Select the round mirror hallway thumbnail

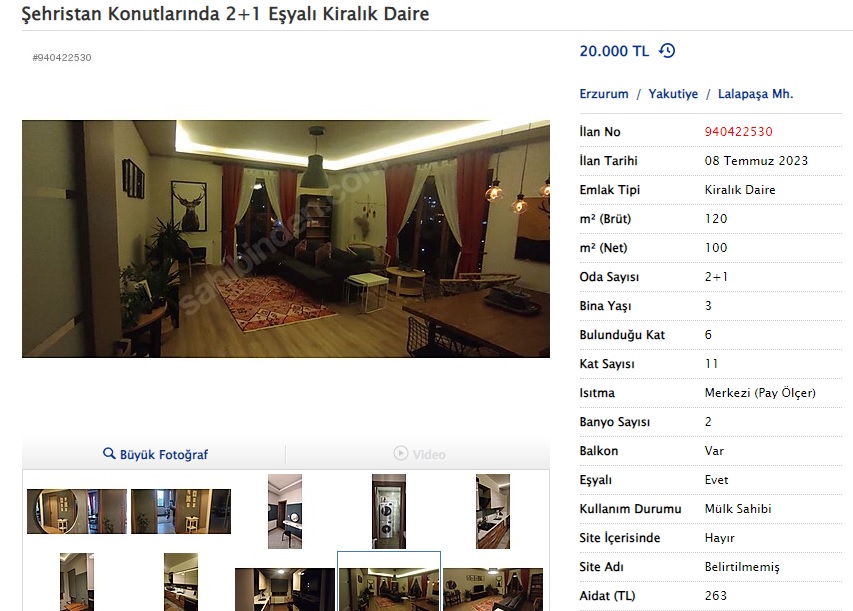[x=77, y=511]
